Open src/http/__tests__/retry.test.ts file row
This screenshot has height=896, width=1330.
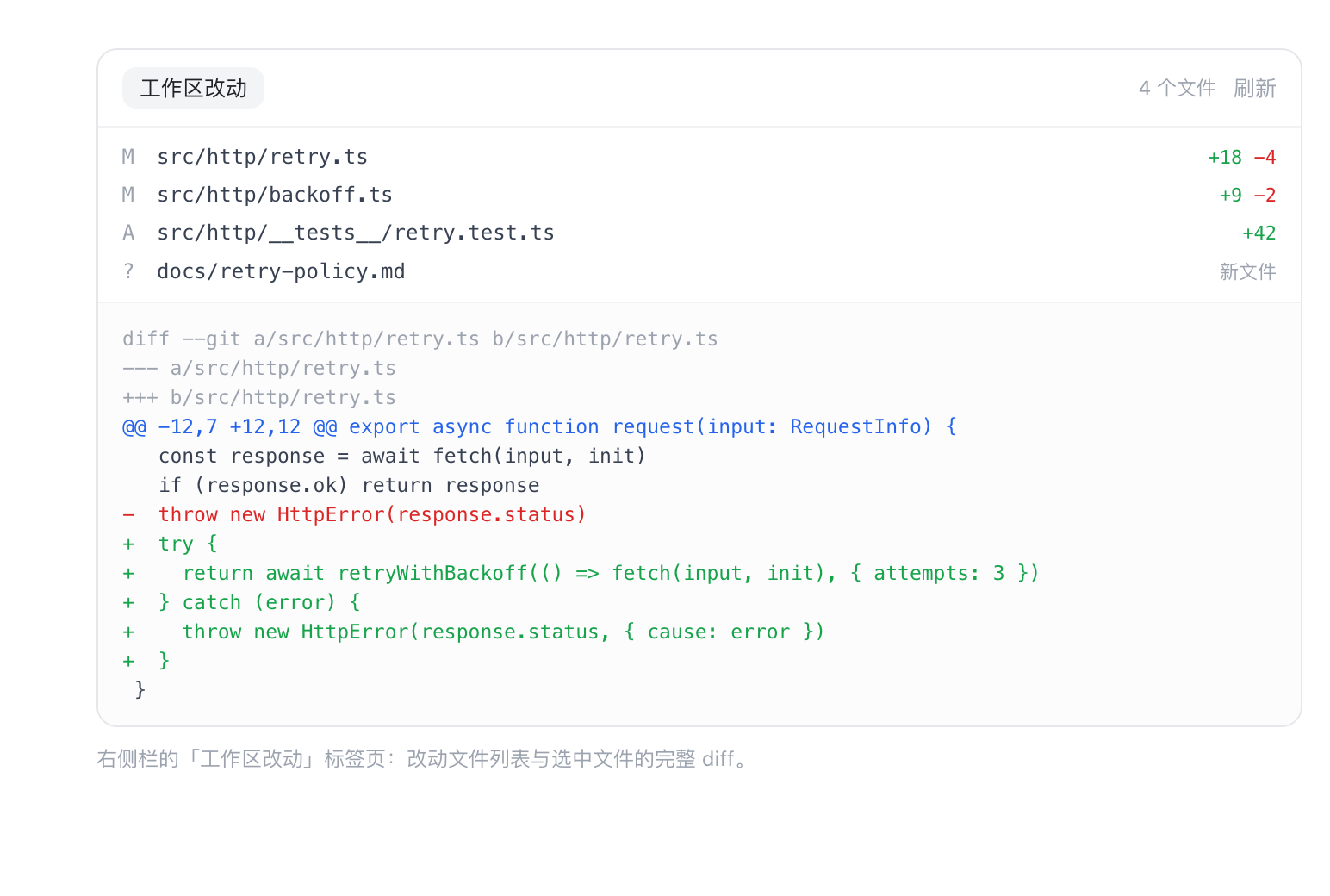click(699, 233)
